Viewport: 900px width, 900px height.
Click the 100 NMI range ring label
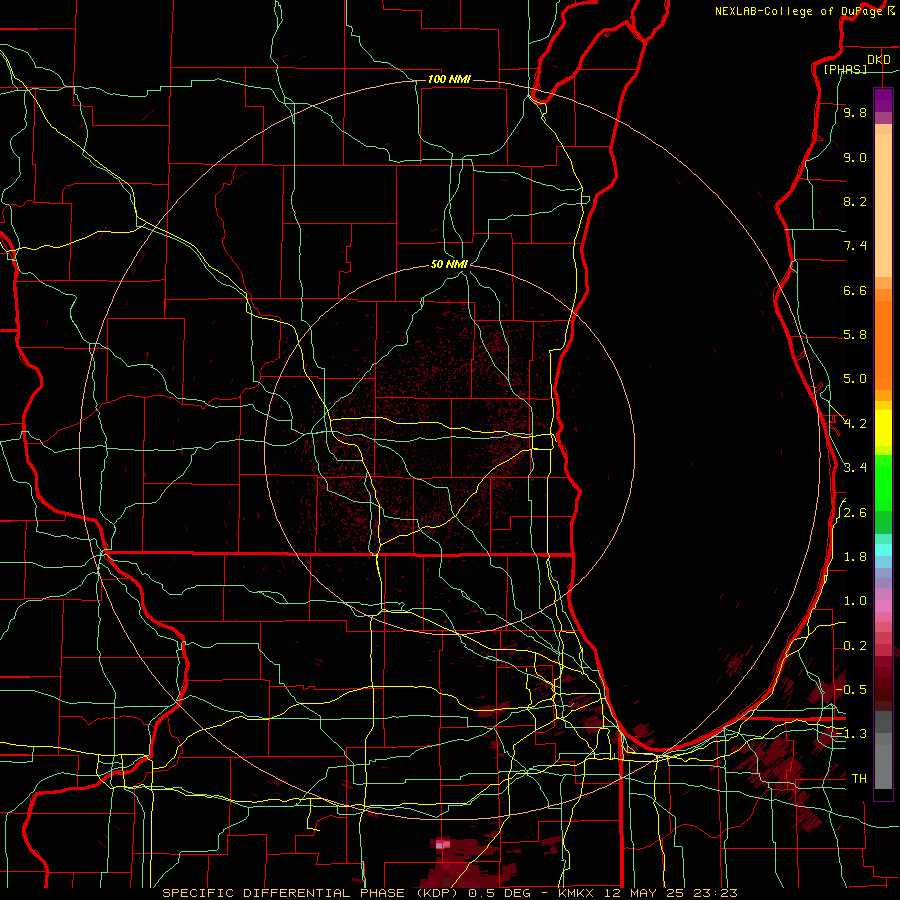tap(449, 79)
